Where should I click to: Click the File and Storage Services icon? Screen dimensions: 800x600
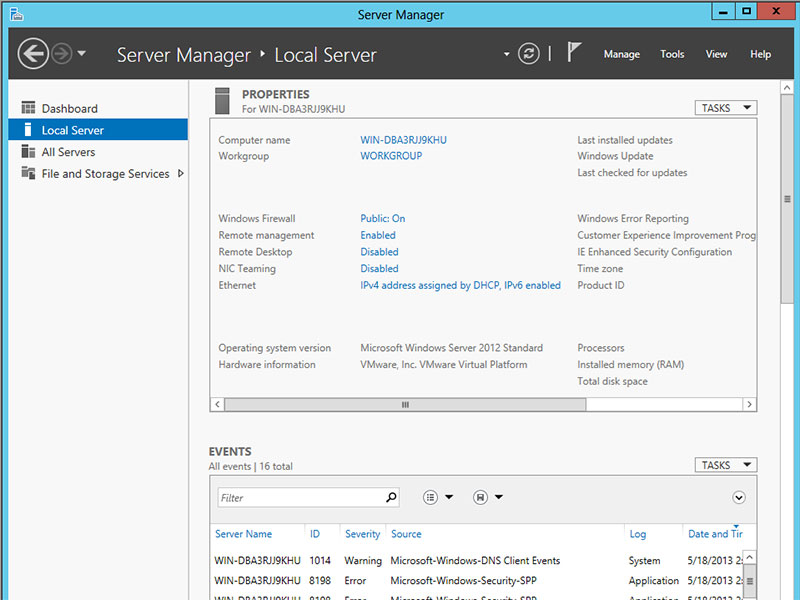29,173
